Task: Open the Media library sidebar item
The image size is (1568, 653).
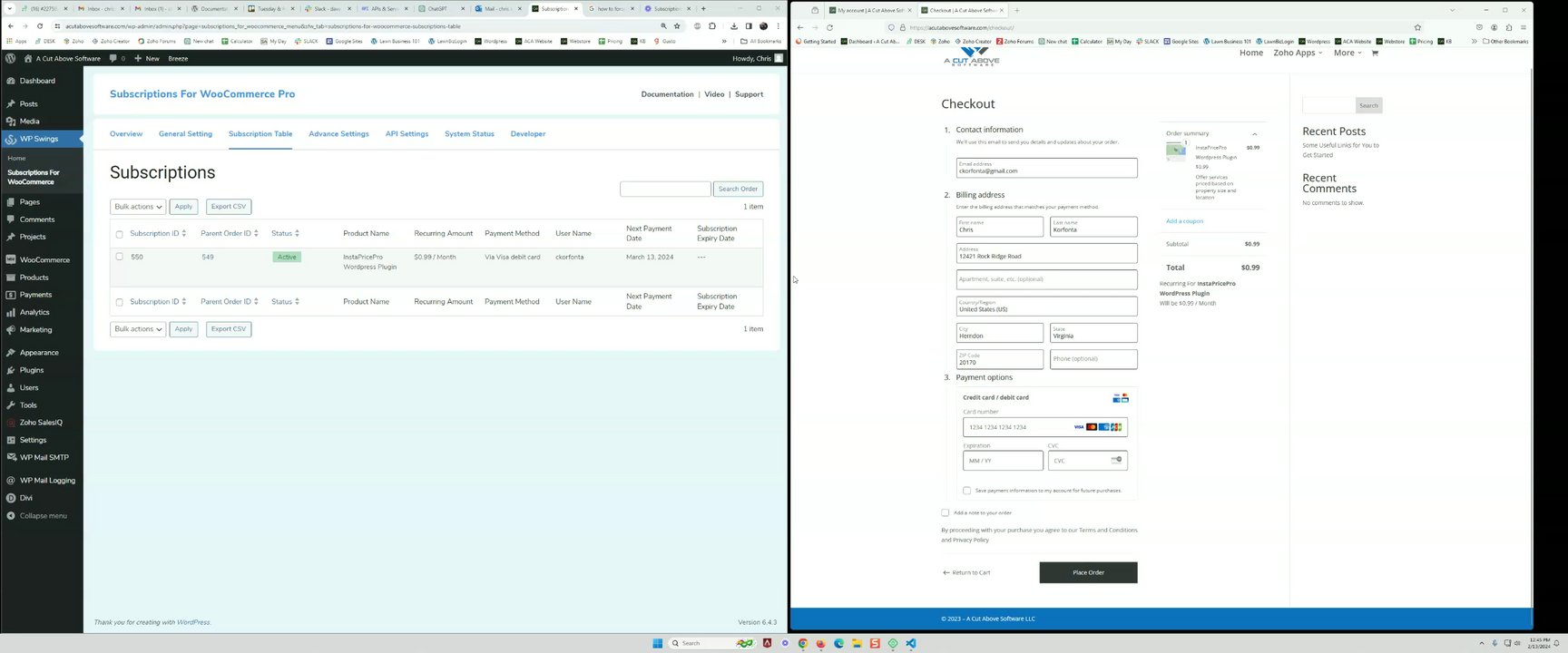Action: pyautogui.click(x=30, y=121)
